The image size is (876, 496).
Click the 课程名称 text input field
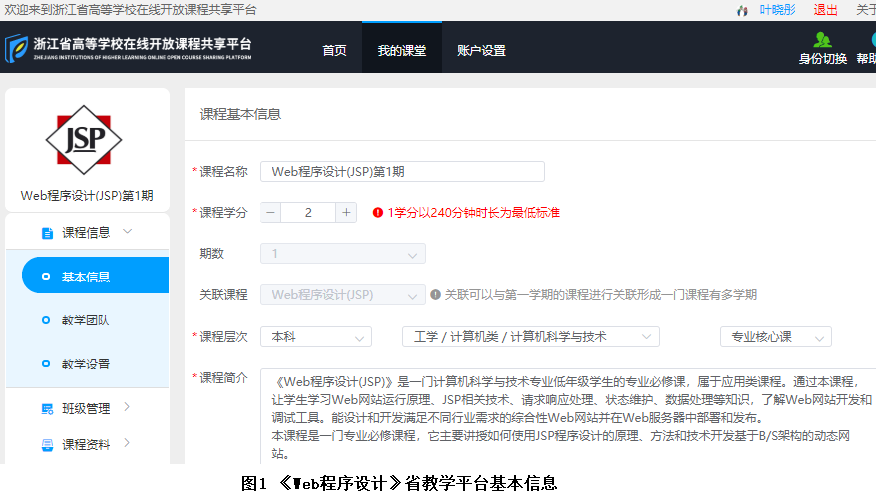click(402, 172)
